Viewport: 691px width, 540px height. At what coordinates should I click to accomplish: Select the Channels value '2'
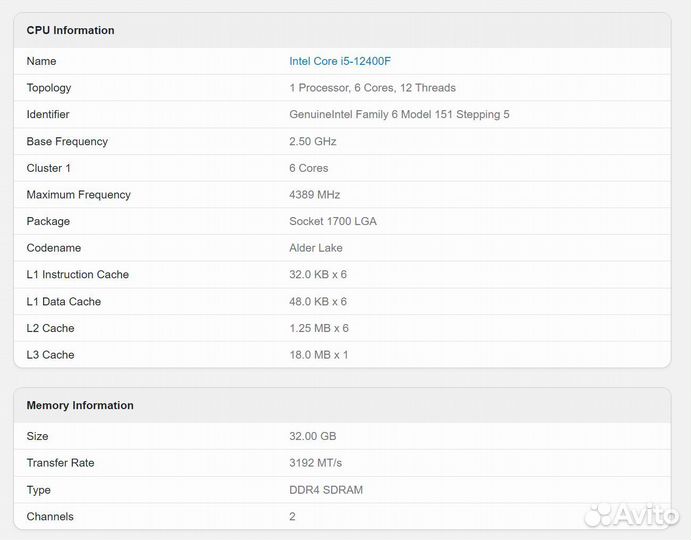pyautogui.click(x=292, y=516)
